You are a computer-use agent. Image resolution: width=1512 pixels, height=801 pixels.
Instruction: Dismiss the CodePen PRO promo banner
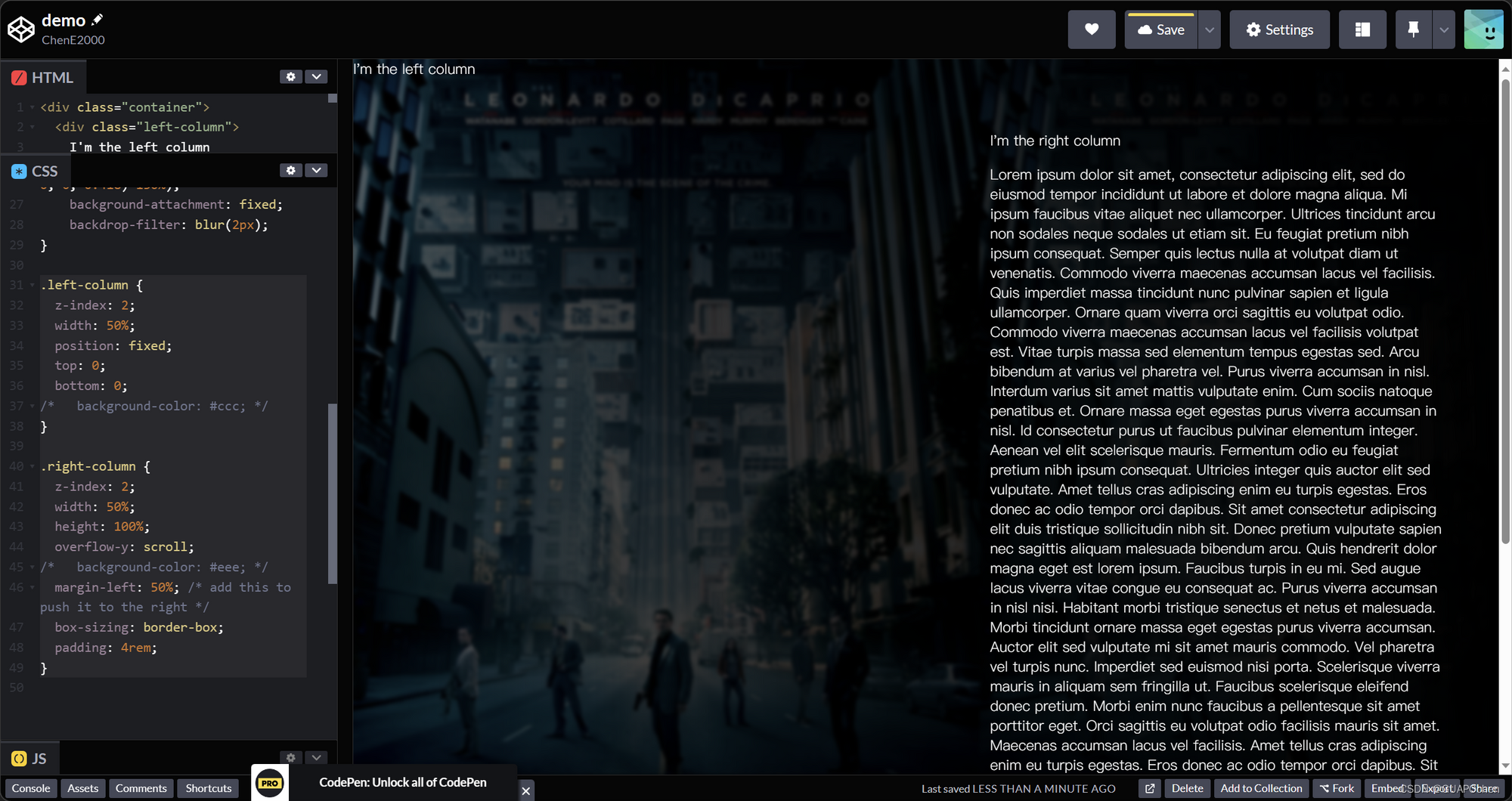pyautogui.click(x=526, y=790)
